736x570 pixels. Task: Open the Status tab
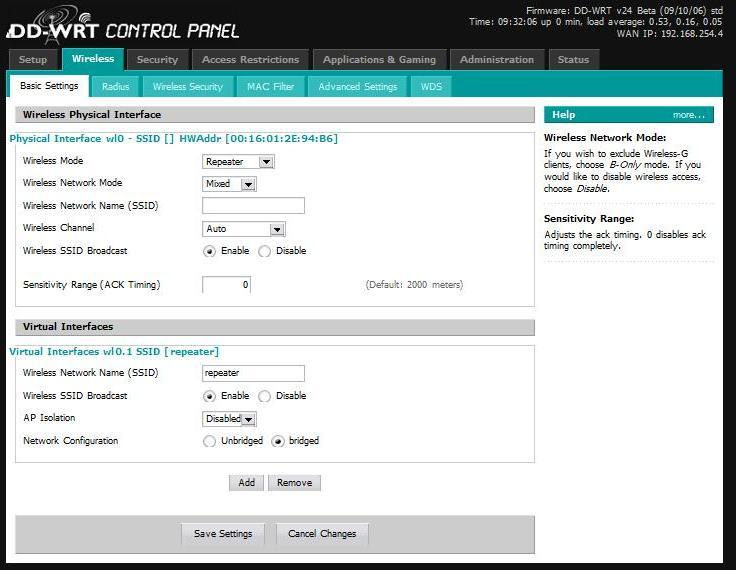[x=573, y=60]
